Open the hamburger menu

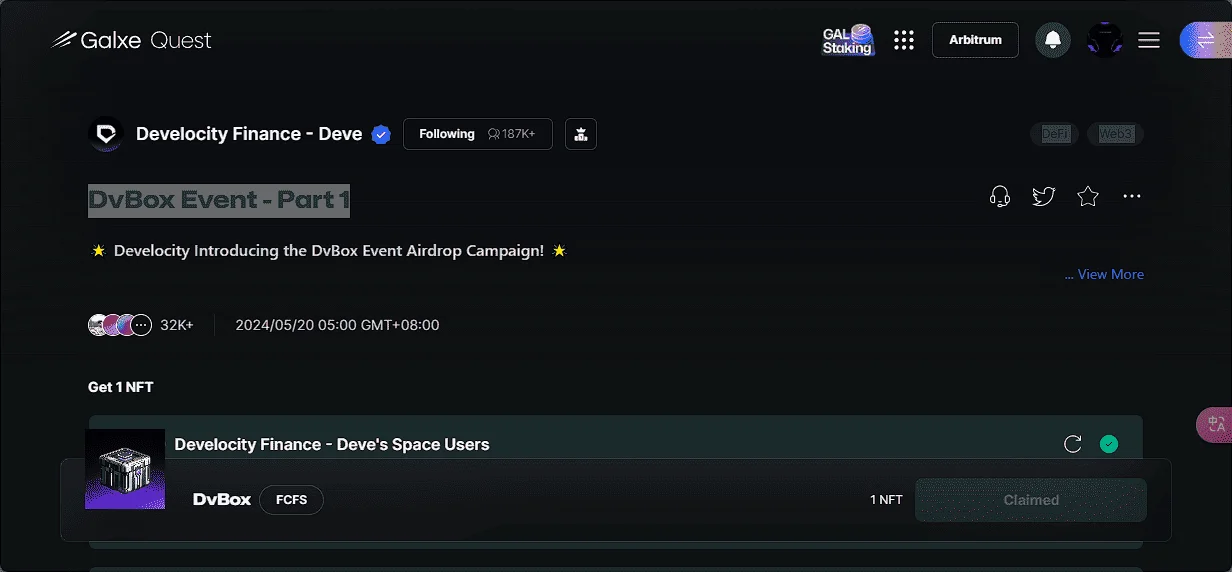(1149, 40)
